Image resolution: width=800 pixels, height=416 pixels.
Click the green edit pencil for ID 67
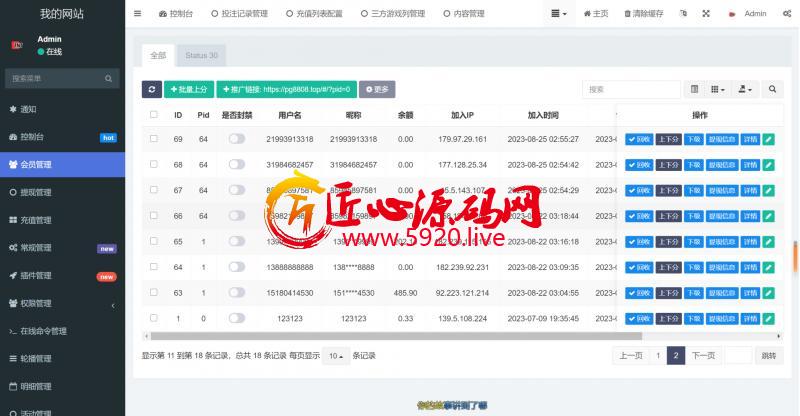[768, 190]
